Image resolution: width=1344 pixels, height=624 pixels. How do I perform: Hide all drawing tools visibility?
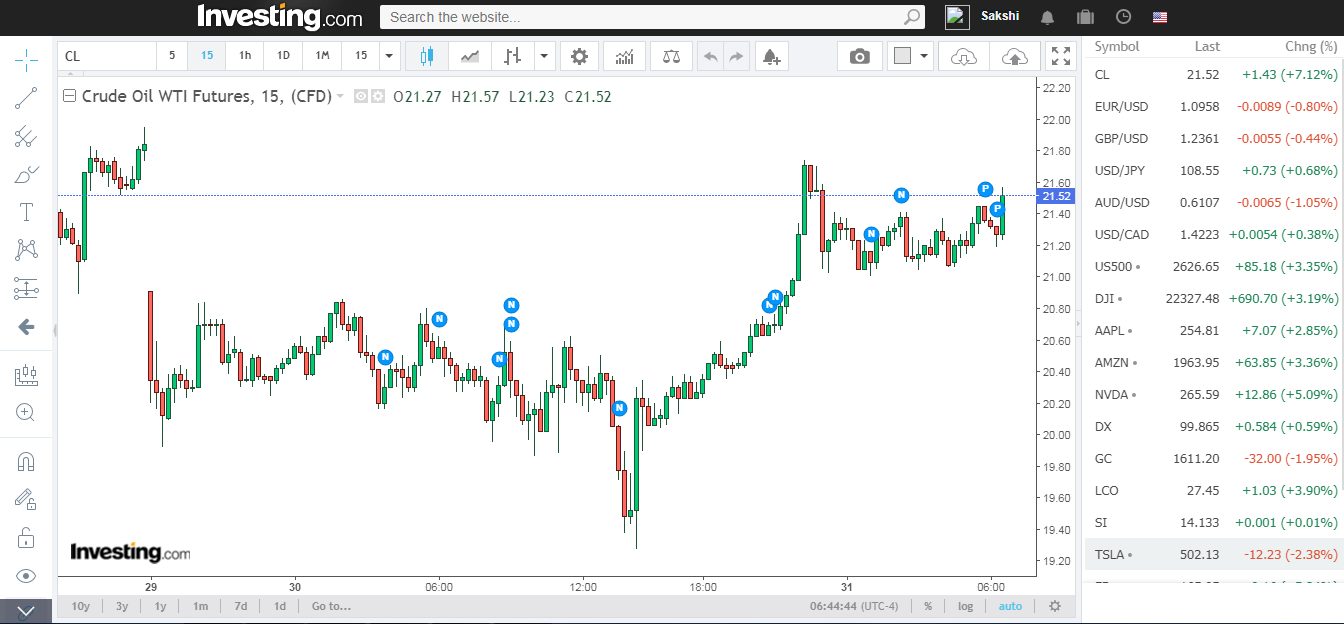tap(26, 575)
